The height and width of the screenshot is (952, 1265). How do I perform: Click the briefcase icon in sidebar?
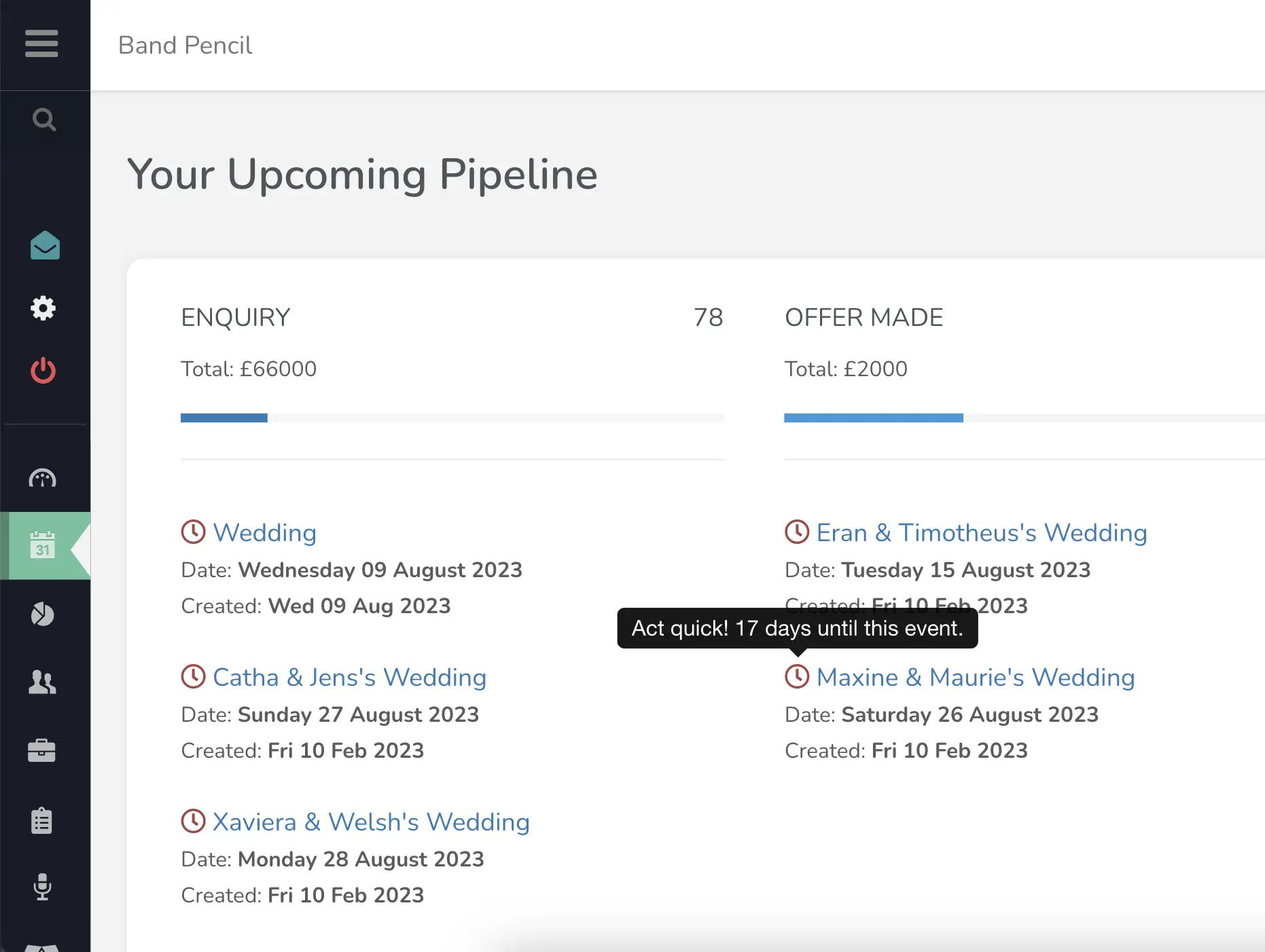[41, 750]
